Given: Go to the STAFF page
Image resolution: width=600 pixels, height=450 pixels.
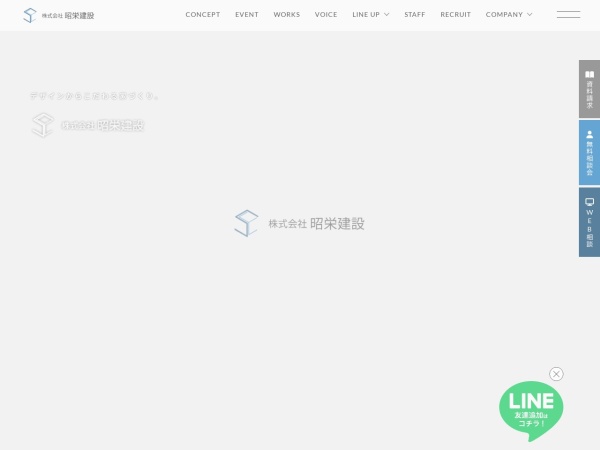Looking at the screenshot, I should click(415, 15).
